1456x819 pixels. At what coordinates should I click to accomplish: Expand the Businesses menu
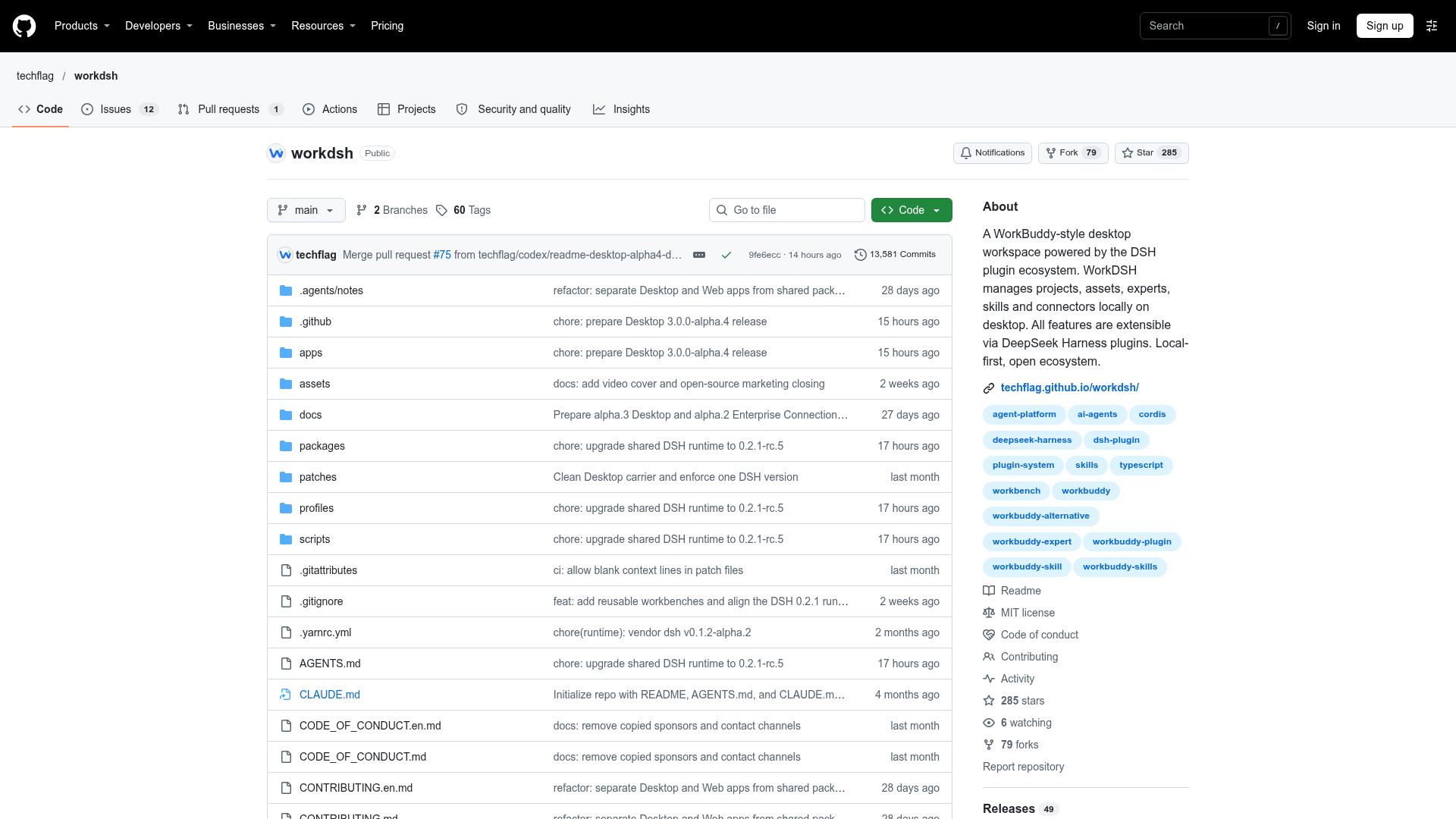(x=242, y=26)
